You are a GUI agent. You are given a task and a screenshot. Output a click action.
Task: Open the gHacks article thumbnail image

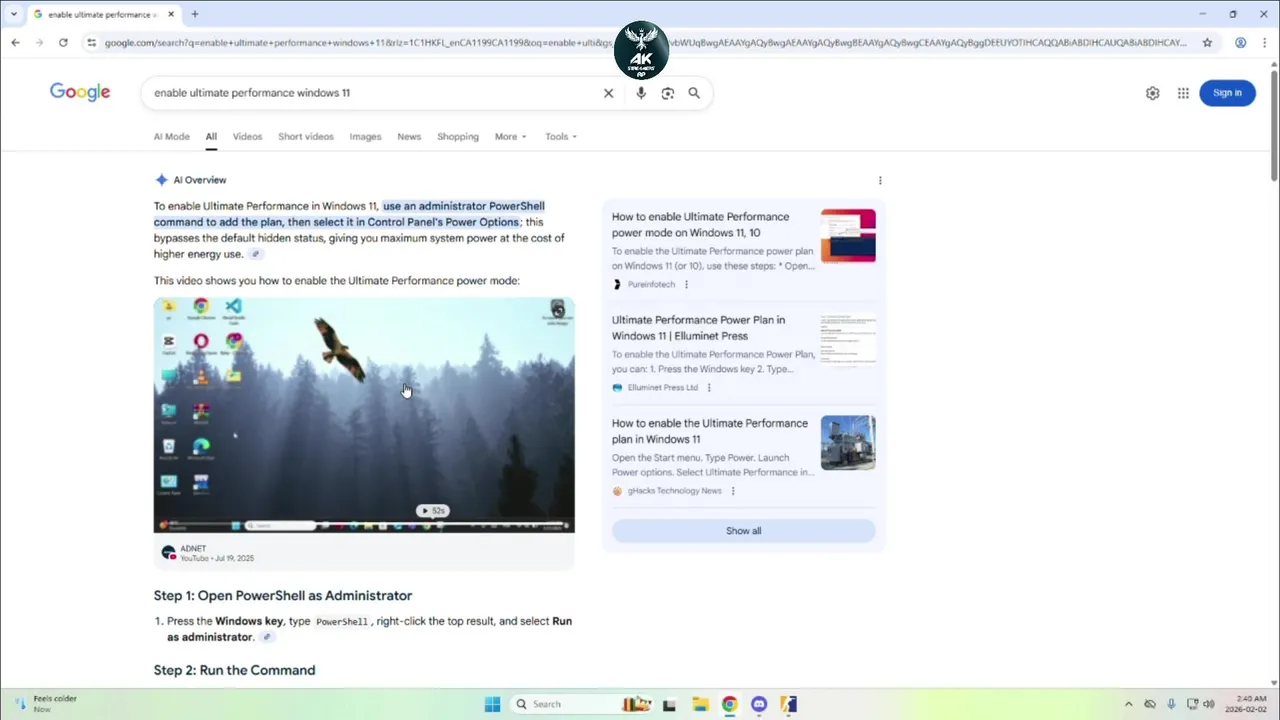click(848, 443)
